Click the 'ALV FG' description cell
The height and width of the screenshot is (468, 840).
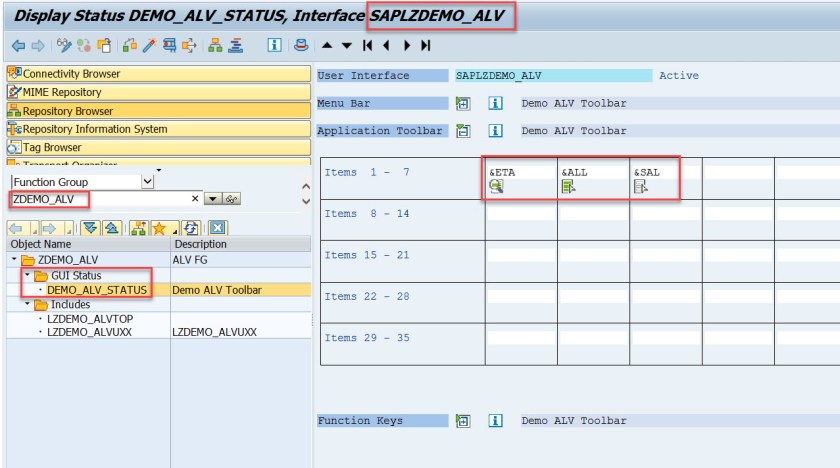(x=190, y=260)
